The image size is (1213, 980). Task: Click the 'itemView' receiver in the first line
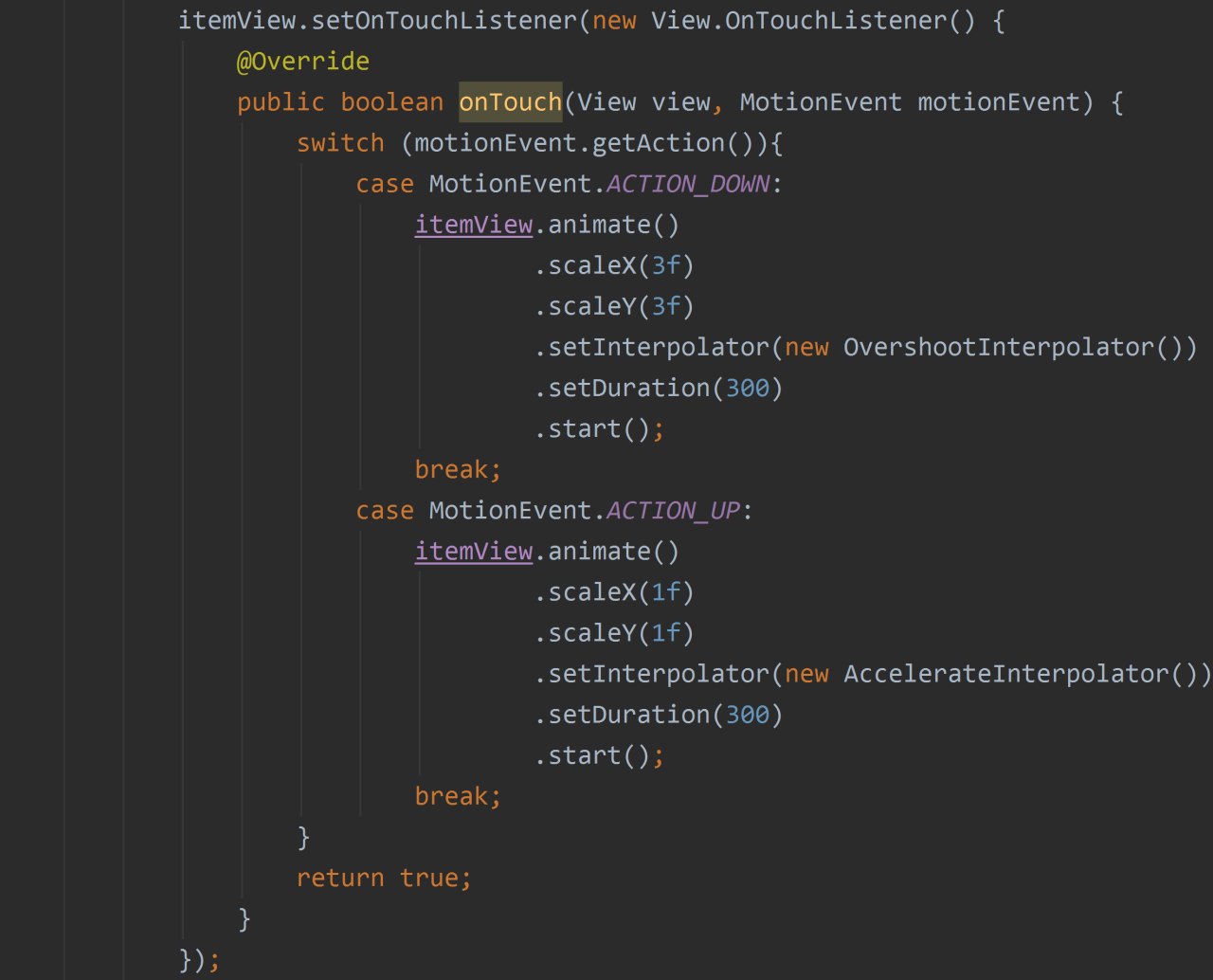coord(237,21)
